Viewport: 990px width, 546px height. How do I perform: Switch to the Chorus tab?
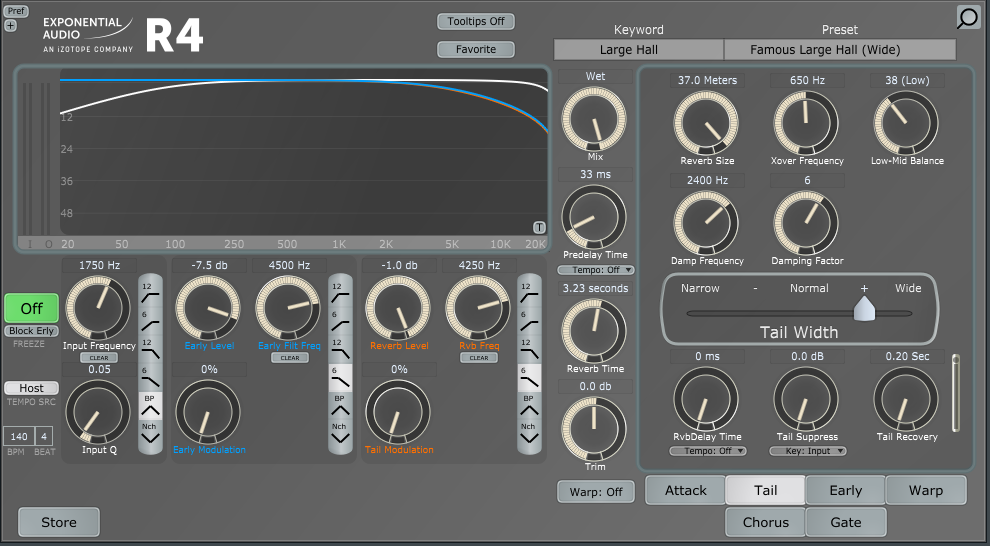tap(765, 522)
